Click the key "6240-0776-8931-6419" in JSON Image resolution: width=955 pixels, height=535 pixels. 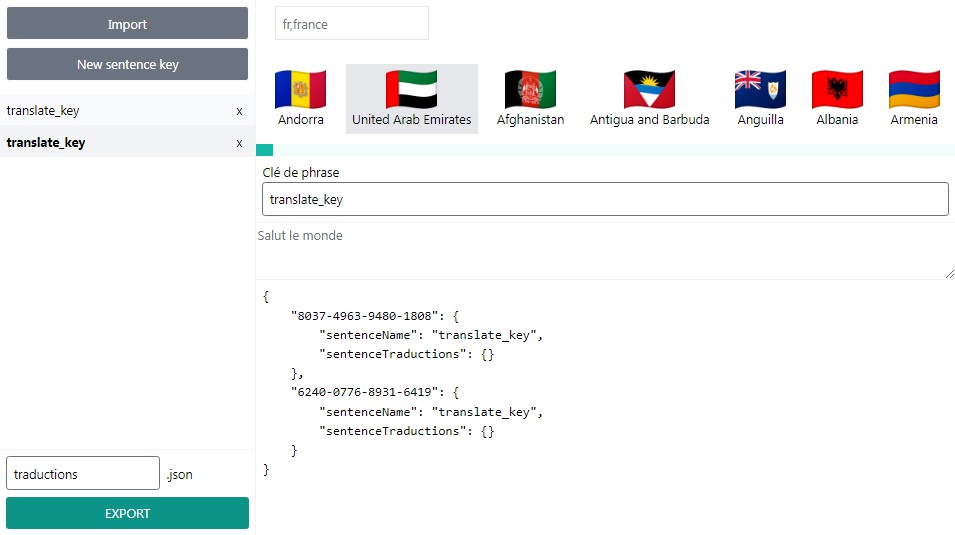[x=364, y=392]
